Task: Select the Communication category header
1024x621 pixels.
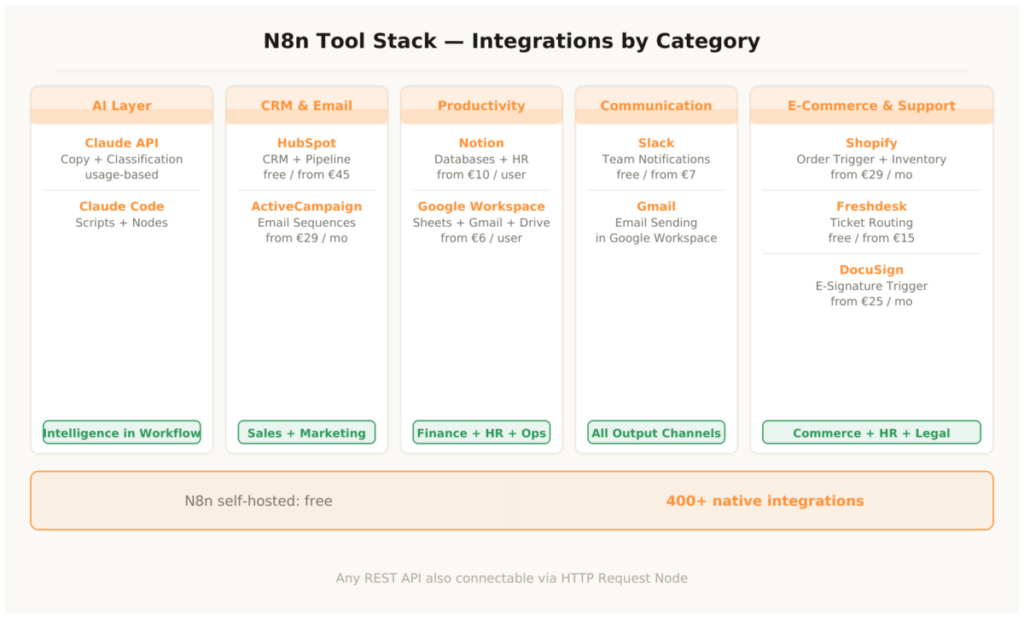Action: click(x=656, y=105)
